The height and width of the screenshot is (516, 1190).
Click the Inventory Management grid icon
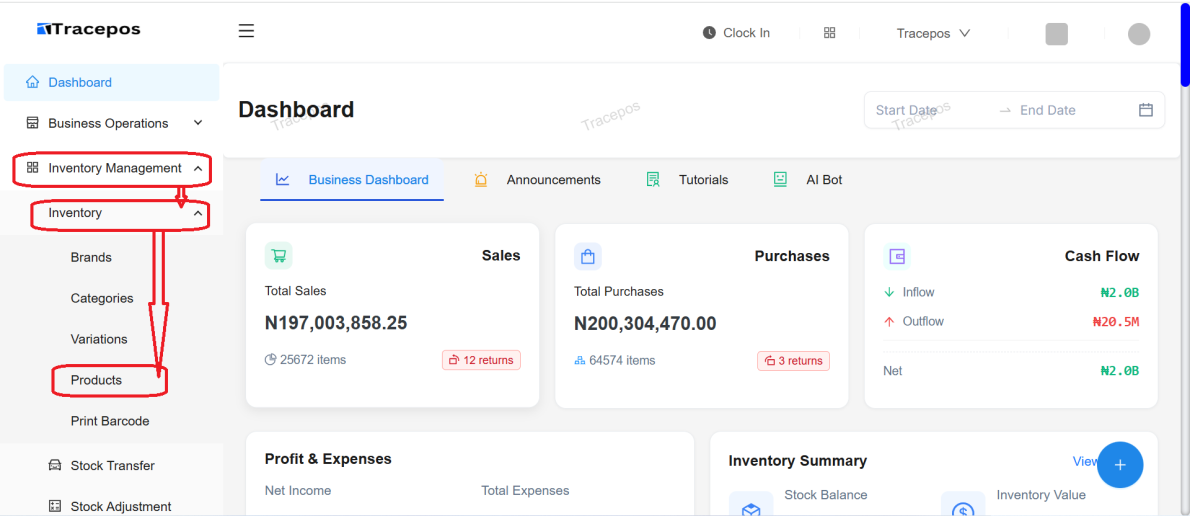32,168
